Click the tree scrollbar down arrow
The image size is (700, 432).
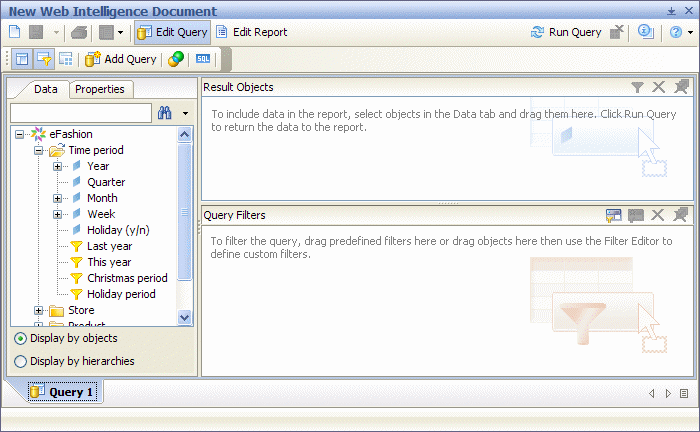point(184,317)
